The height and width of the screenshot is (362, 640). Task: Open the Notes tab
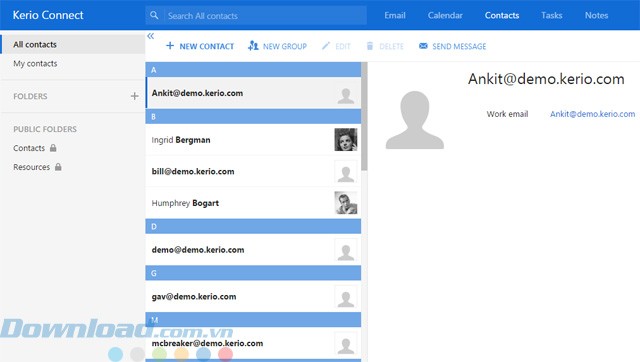[596, 16]
